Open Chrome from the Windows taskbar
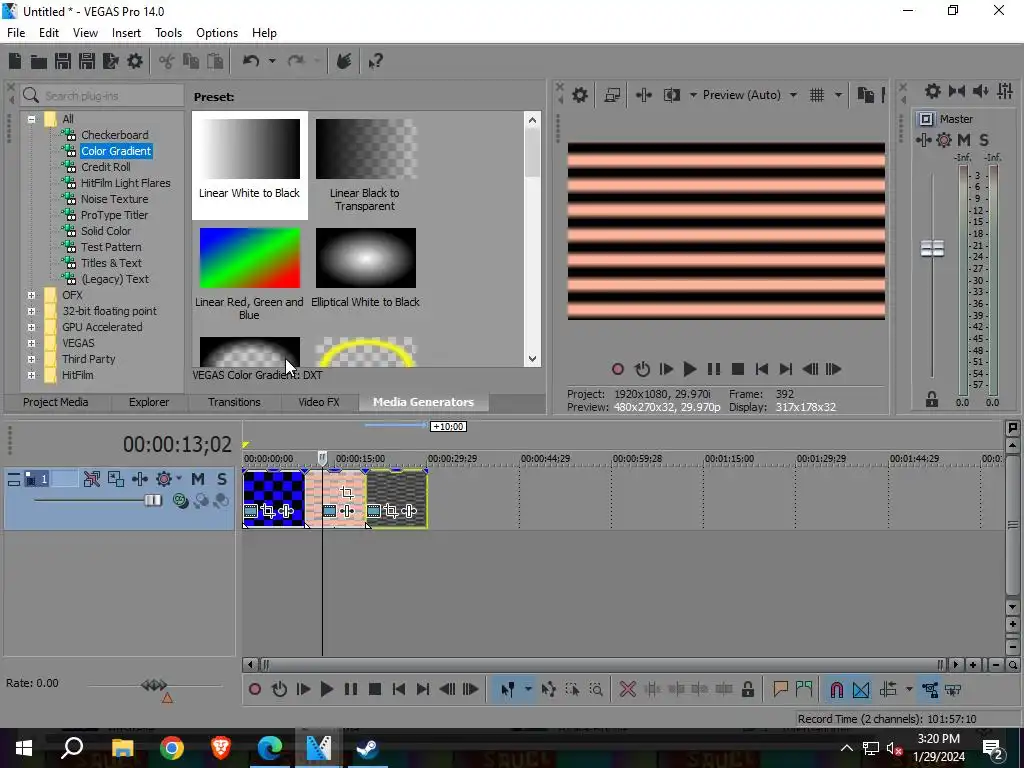The height and width of the screenshot is (768, 1024). click(x=172, y=748)
